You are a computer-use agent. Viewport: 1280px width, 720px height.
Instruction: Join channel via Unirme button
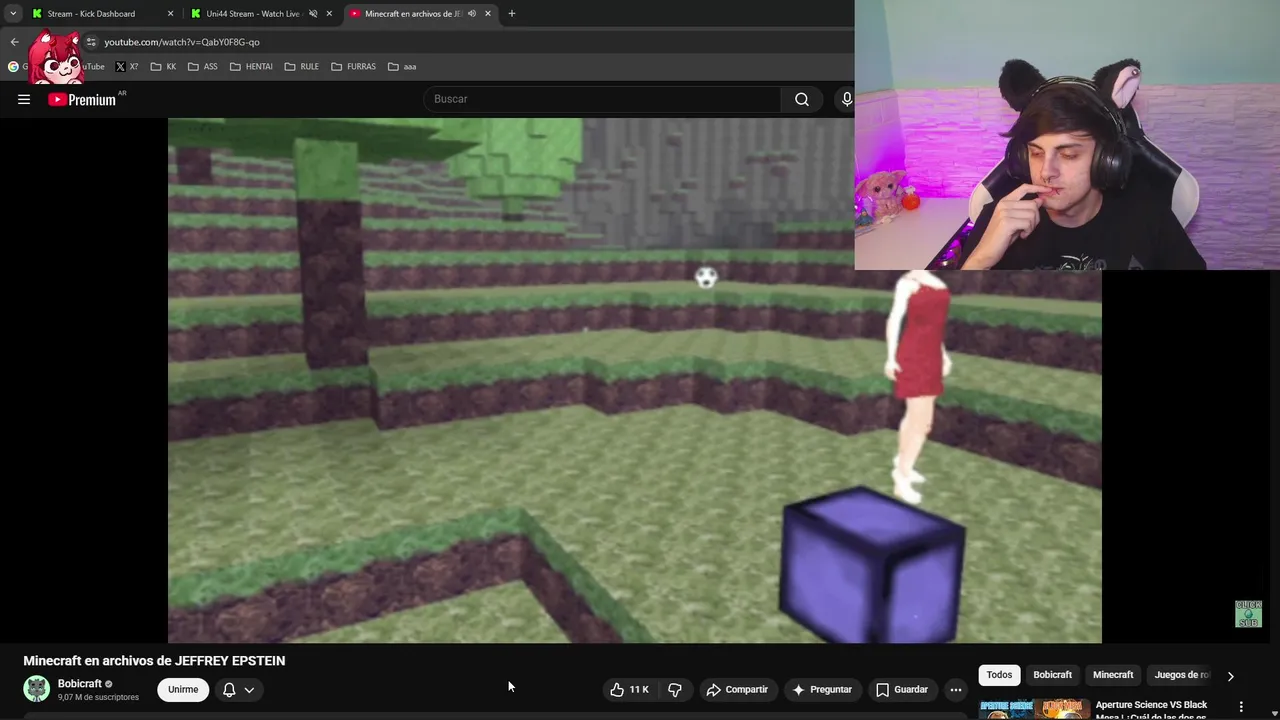point(183,689)
